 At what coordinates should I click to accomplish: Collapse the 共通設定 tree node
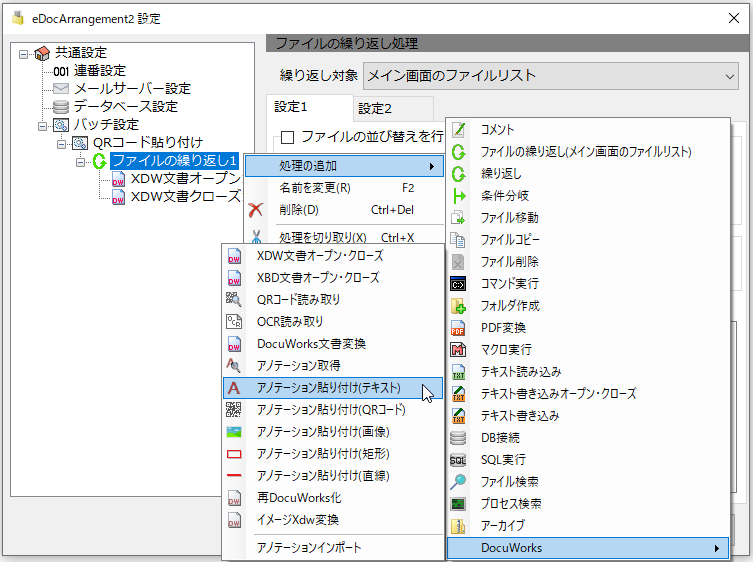click(x=23, y=54)
